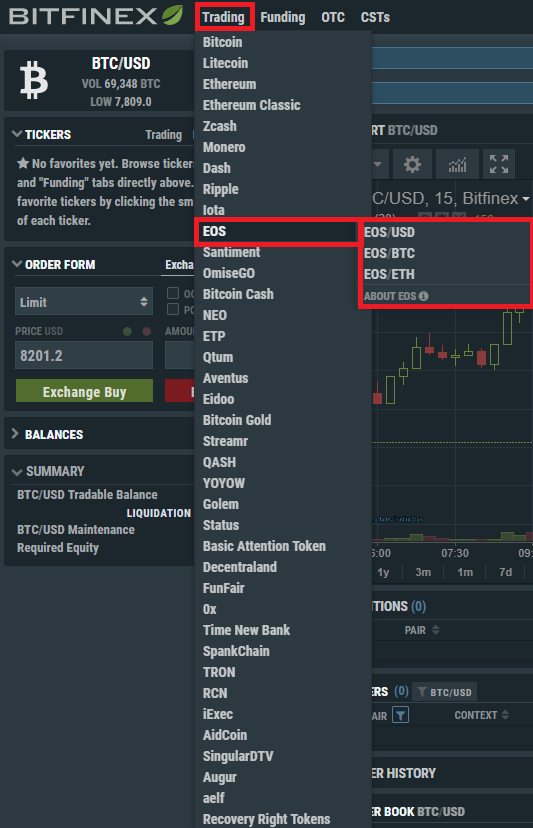Click the green price dot indicator
This screenshot has height=828, width=533.
pyautogui.click(x=127, y=332)
